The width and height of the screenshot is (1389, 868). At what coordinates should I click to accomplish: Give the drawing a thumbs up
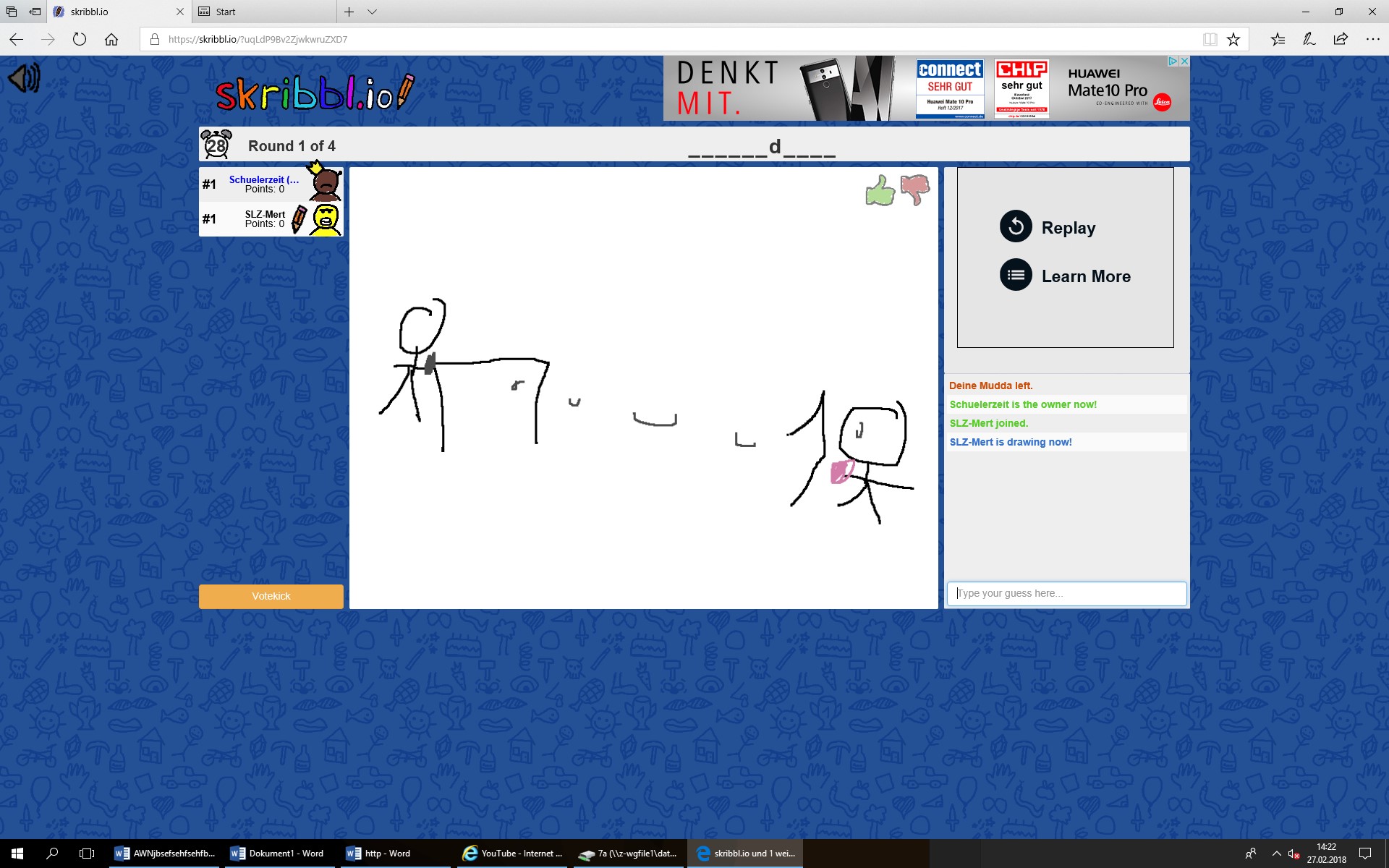click(x=880, y=191)
